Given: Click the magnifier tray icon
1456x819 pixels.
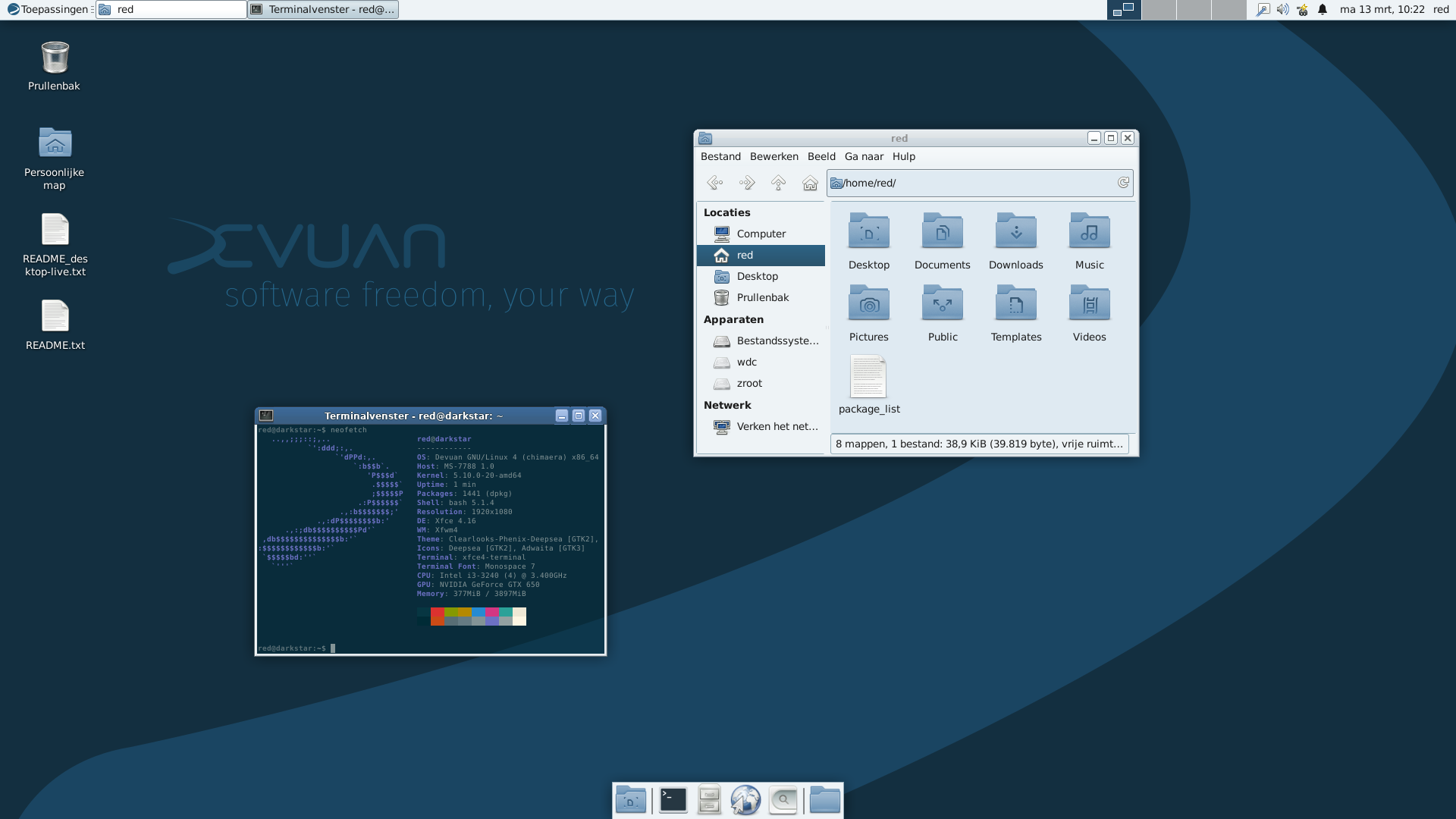Looking at the screenshot, I should pos(1263,9).
